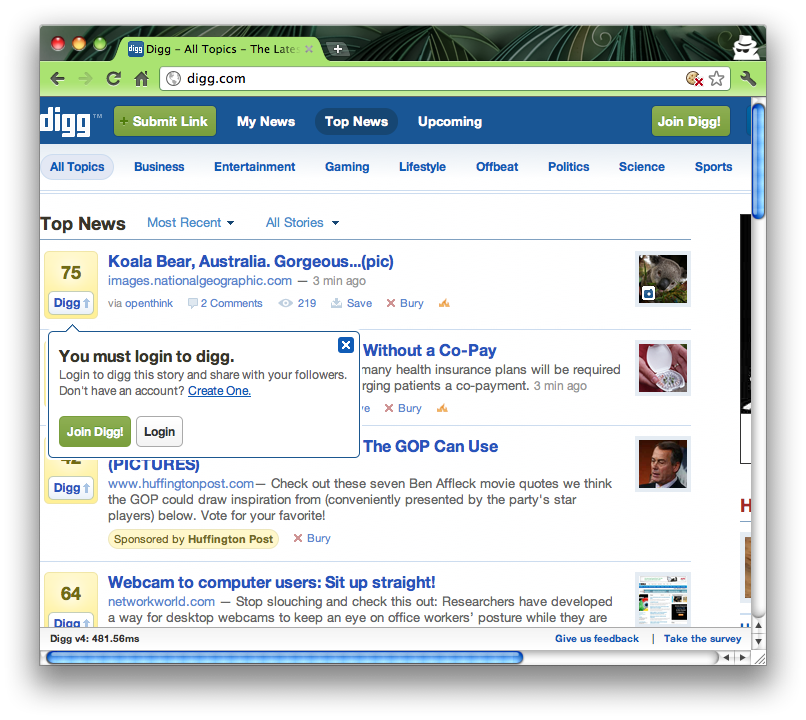The image size is (806, 720).
Task: Open the wrench settings menu
Action: (747, 78)
